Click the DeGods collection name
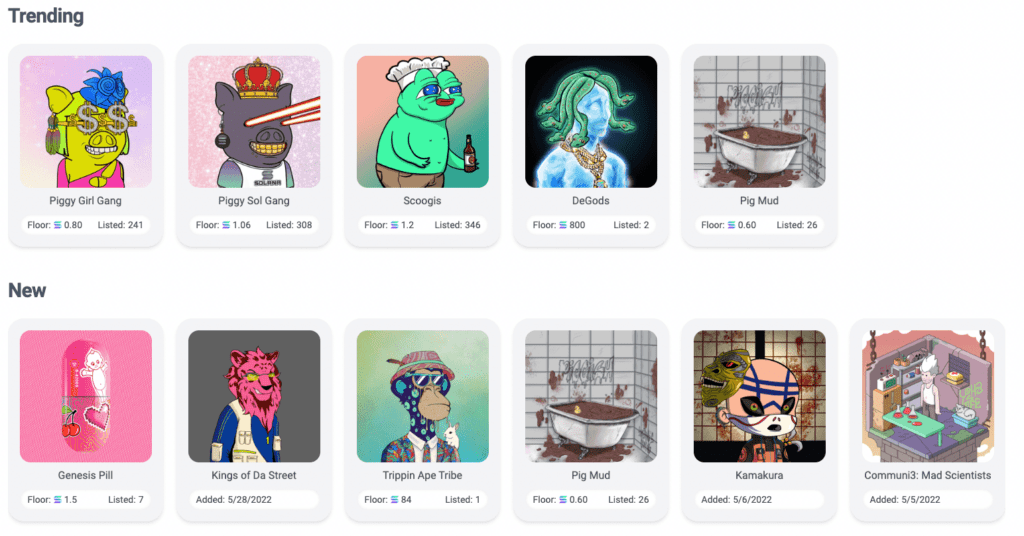 tap(591, 200)
